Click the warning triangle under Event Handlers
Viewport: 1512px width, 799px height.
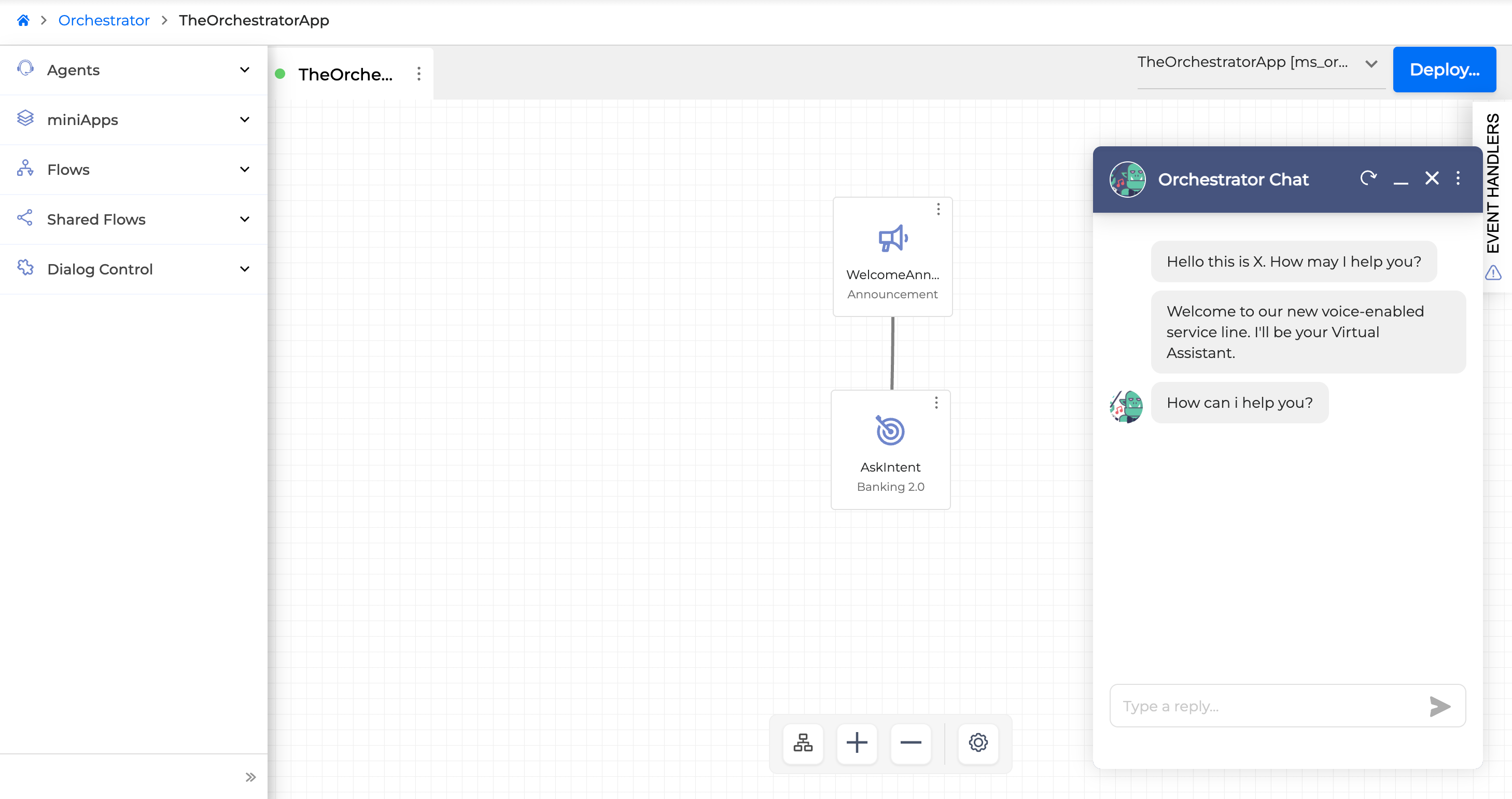pyautogui.click(x=1493, y=272)
